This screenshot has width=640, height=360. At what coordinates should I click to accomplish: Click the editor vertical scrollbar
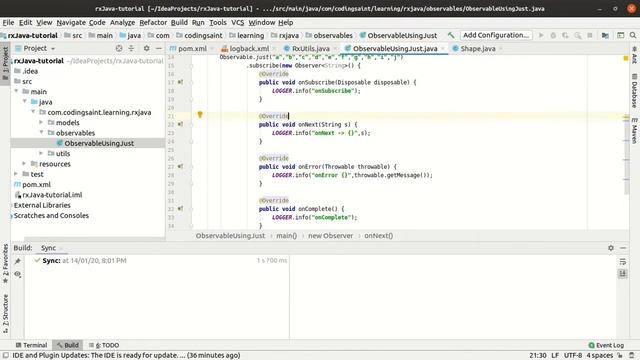[x=627, y=157]
